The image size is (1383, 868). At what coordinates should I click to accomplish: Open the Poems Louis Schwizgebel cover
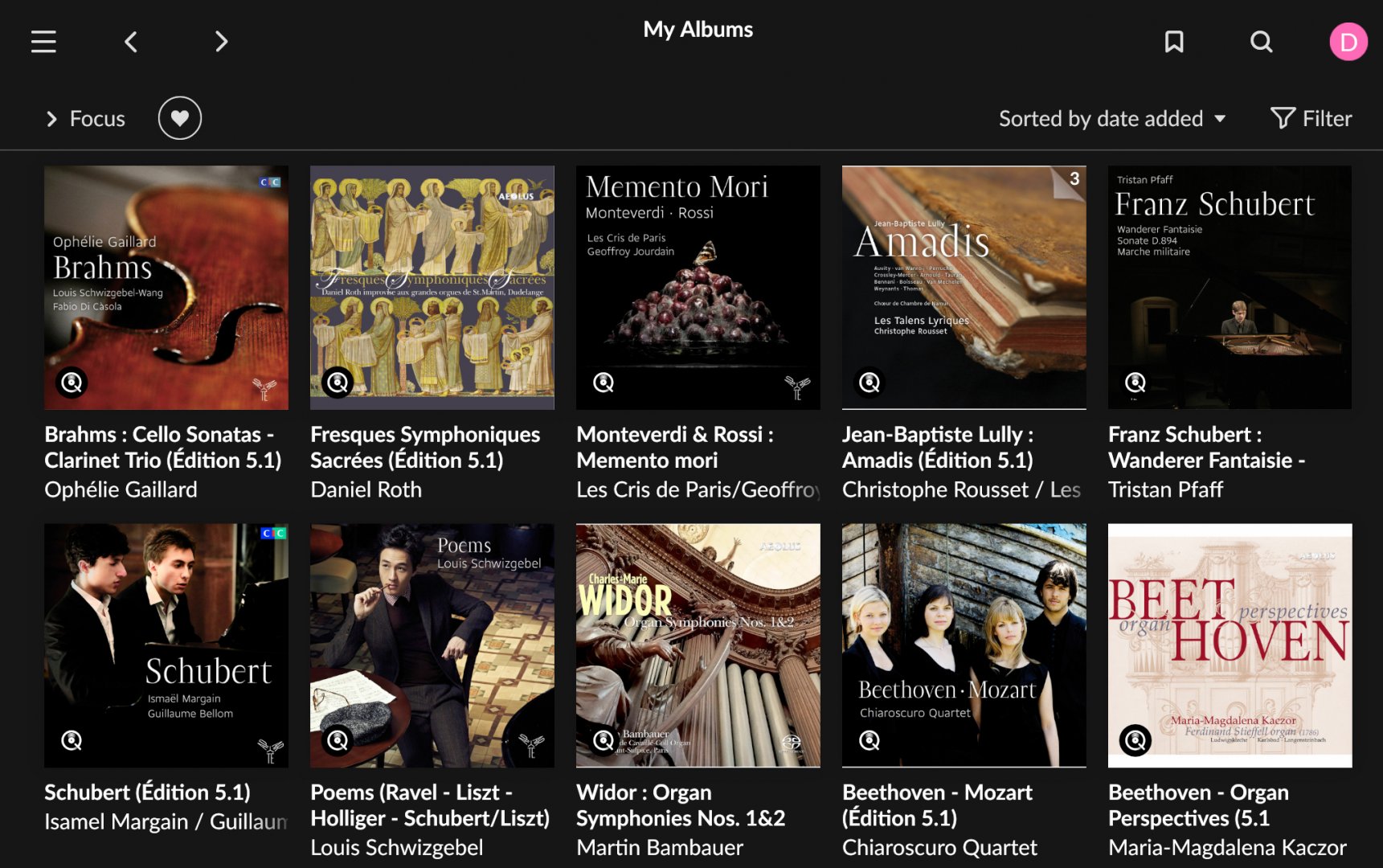click(432, 645)
